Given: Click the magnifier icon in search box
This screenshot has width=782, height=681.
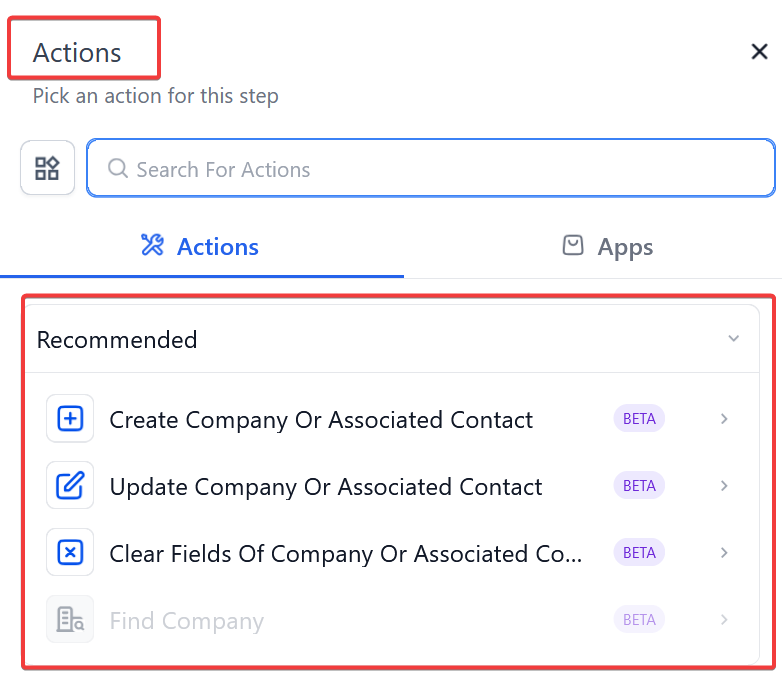Looking at the screenshot, I should coord(117,169).
